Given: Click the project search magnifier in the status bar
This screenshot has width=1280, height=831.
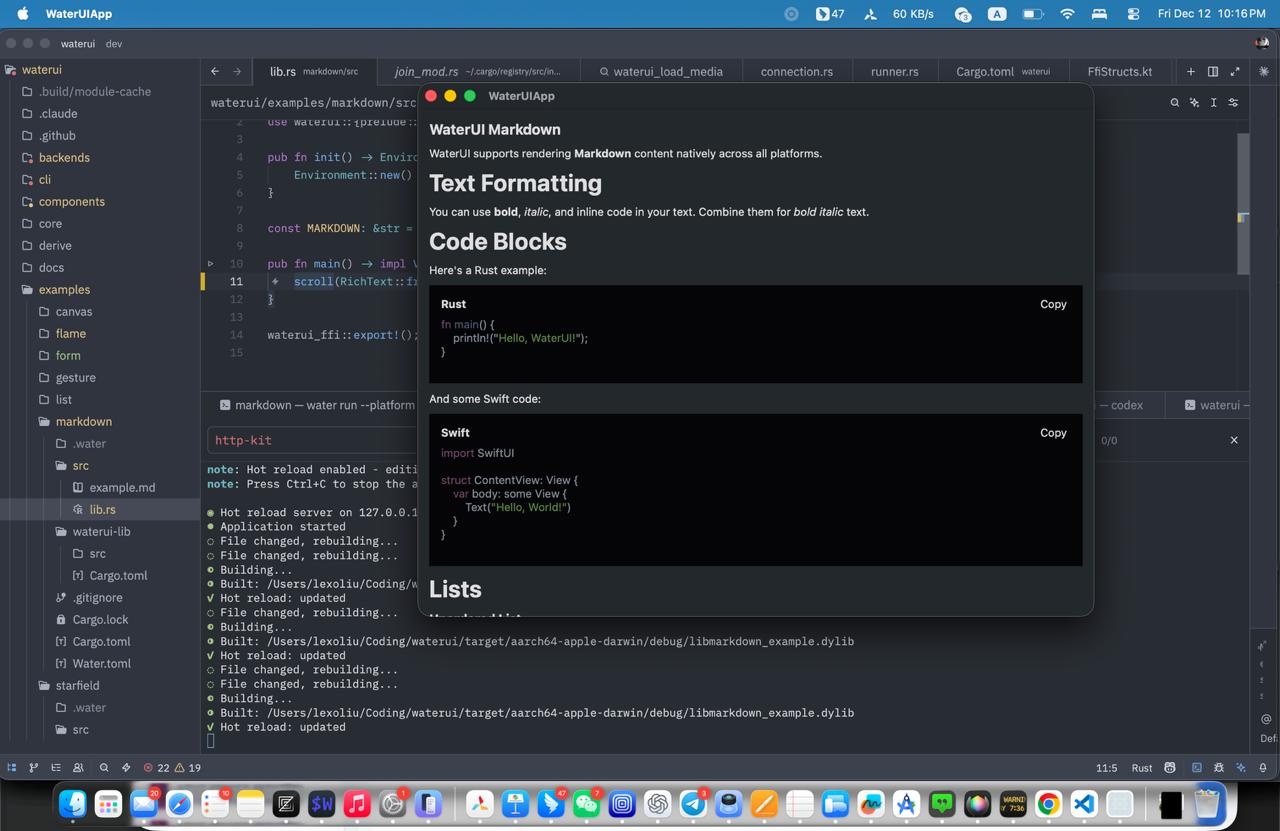Looking at the screenshot, I should coord(104,768).
